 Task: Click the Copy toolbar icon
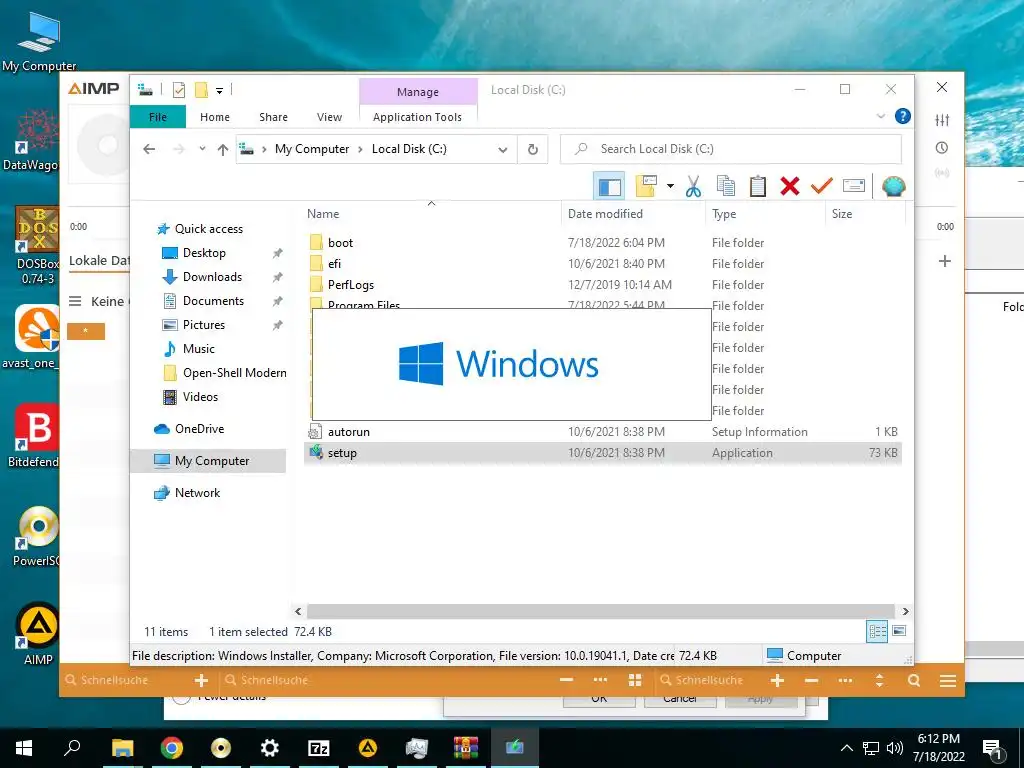tap(726, 186)
